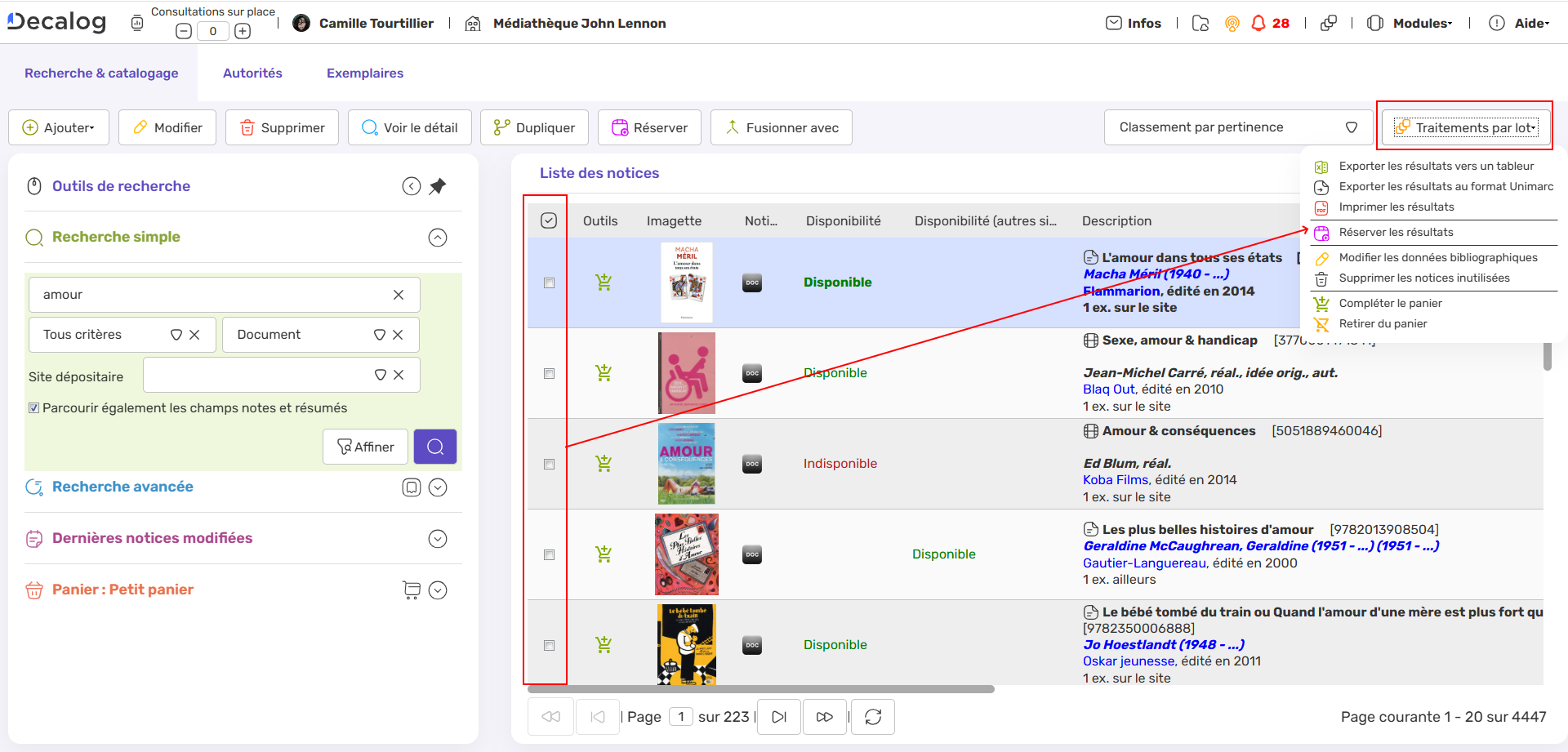Check the box for Amour & conséquences row
This screenshot has width=1568, height=752.
click(x=549, y=464)
